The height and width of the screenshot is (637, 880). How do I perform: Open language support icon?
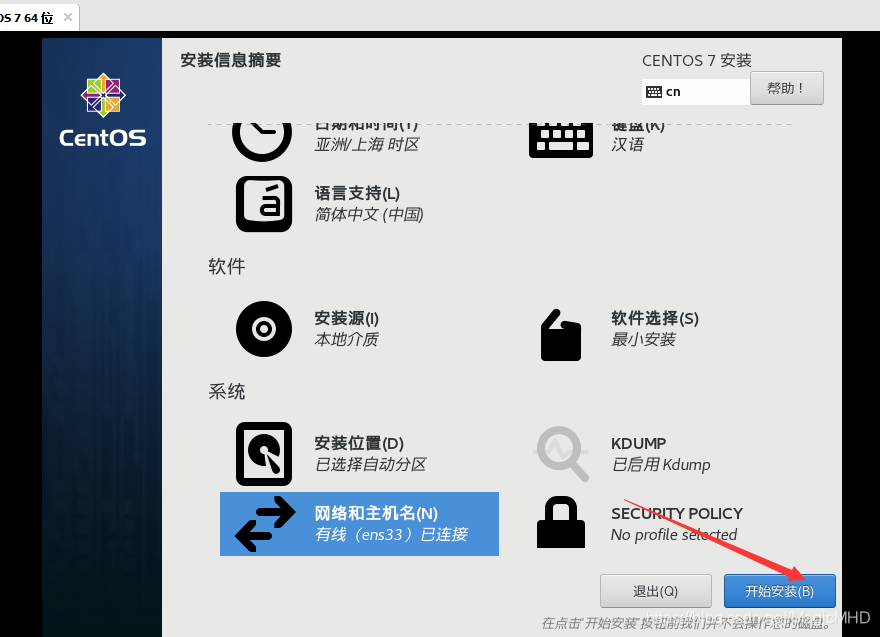[x=264, y=204]
